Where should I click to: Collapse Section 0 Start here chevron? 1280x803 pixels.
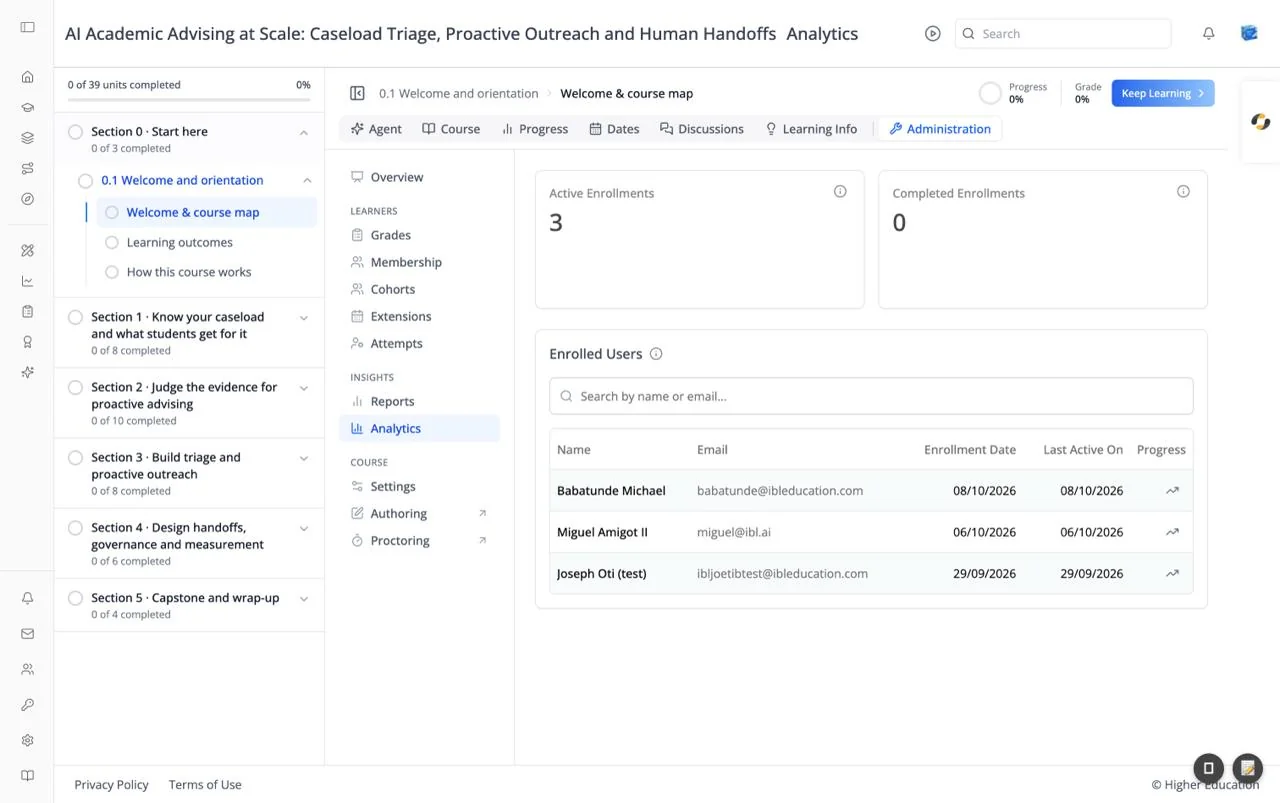tap(304, 132)
